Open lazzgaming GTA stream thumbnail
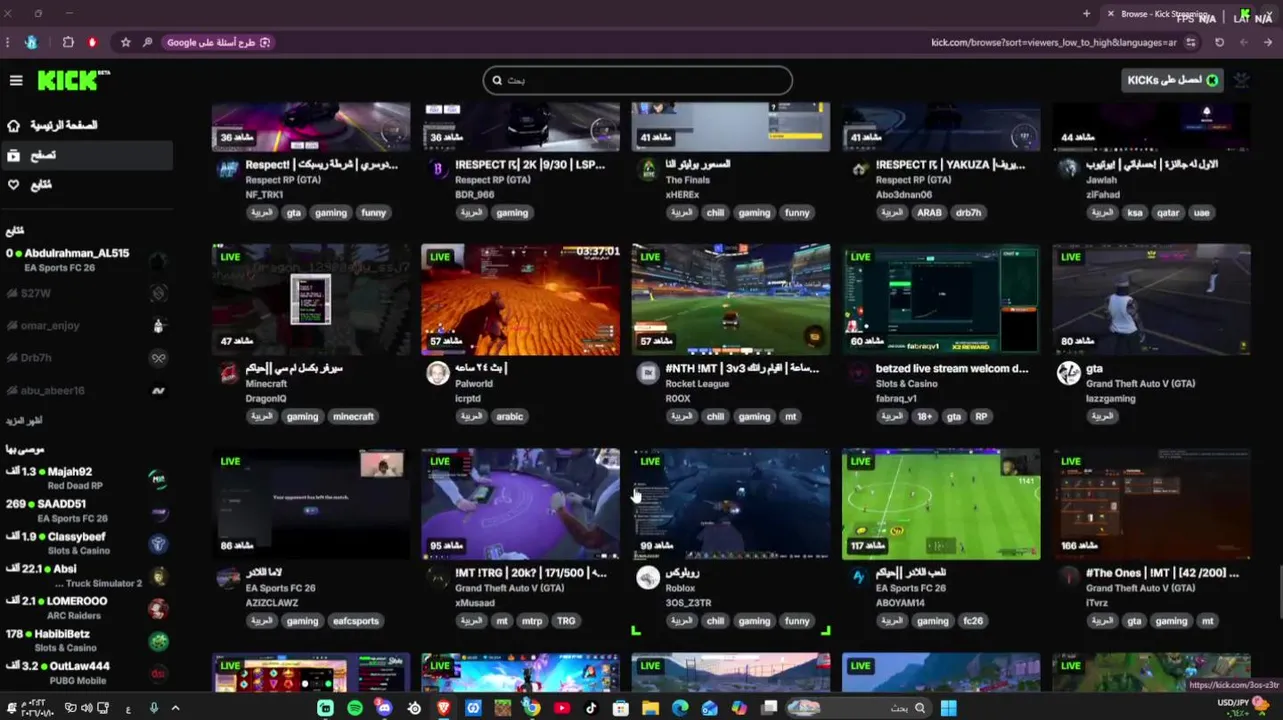Screen dimensions: 1283x720 click(1151, 299)
